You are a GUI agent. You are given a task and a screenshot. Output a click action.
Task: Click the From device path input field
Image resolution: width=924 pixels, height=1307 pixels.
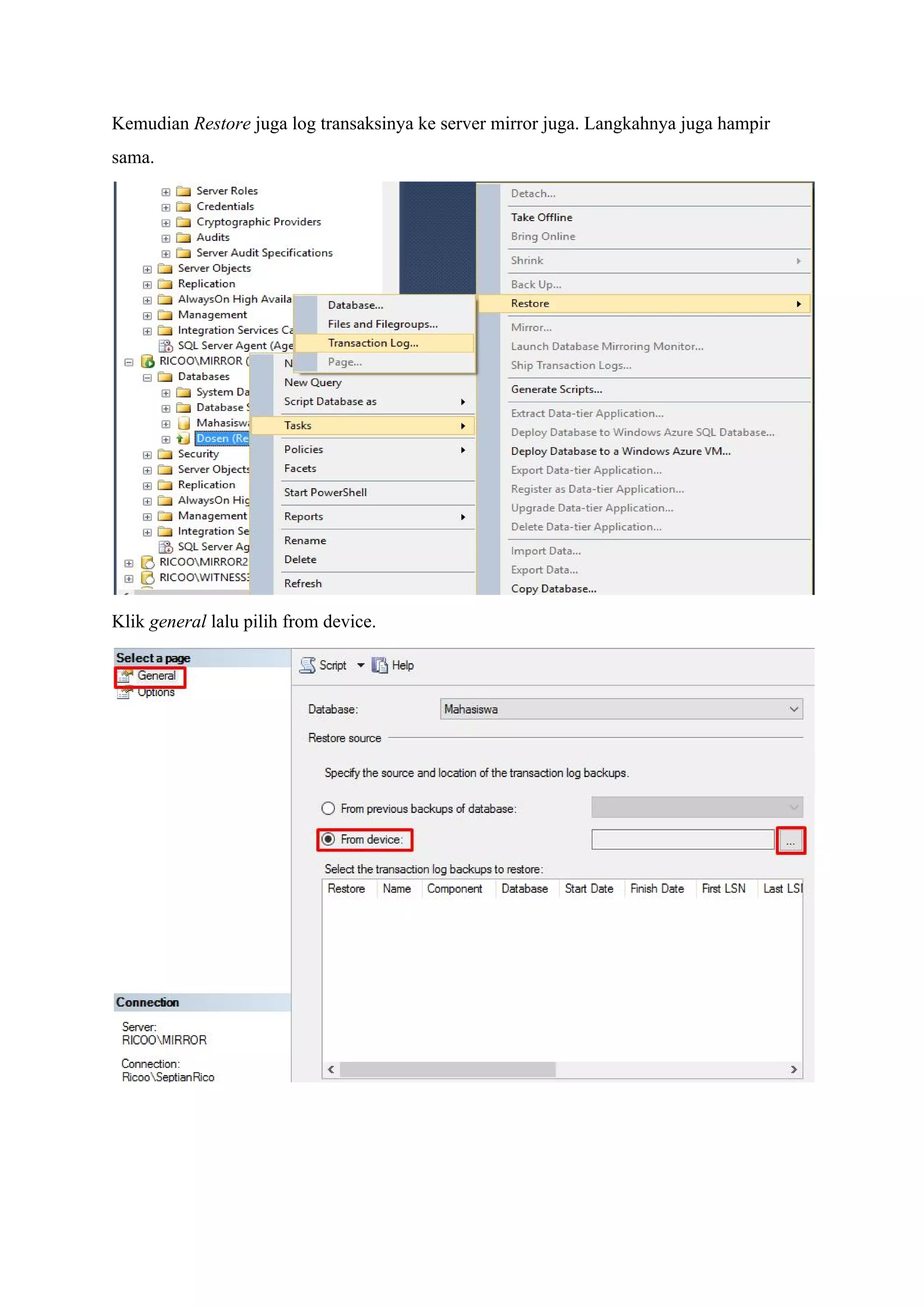coord(682,840)
